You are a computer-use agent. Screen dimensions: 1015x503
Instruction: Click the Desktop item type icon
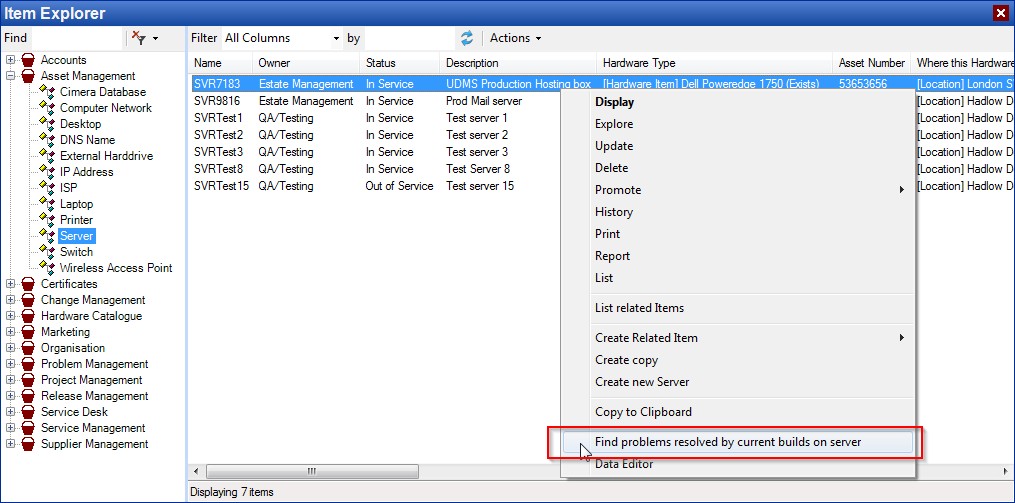tap(47, 124)
